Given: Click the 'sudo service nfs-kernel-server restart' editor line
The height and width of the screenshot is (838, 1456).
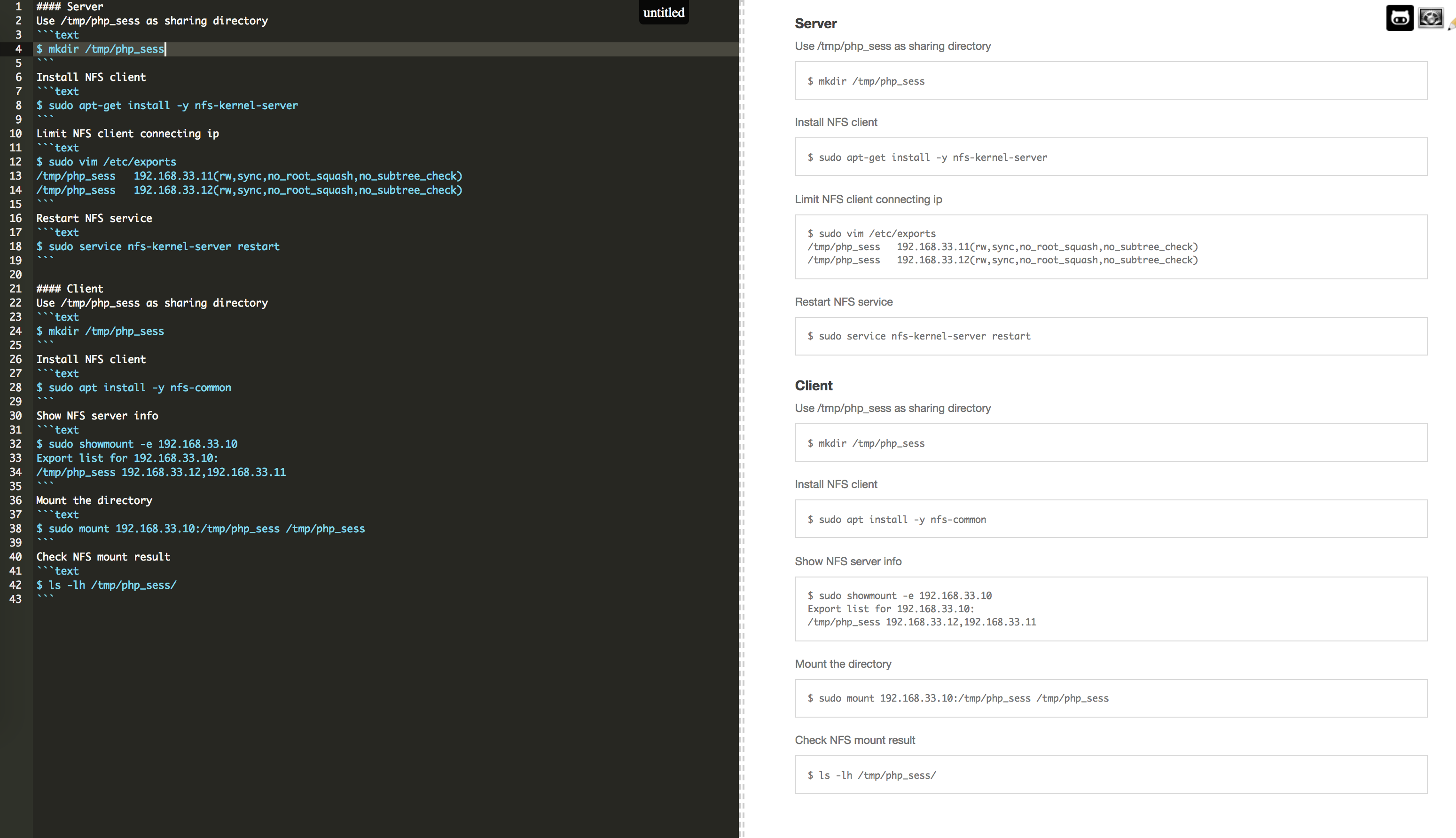Looking at the screenshot, I should tap(158, 246).
